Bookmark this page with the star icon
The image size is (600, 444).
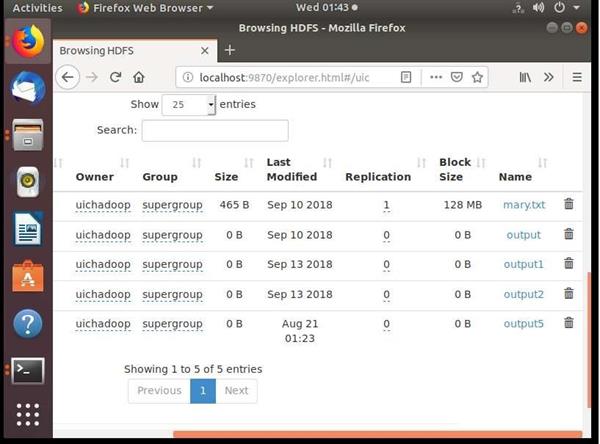click(479, 77)
